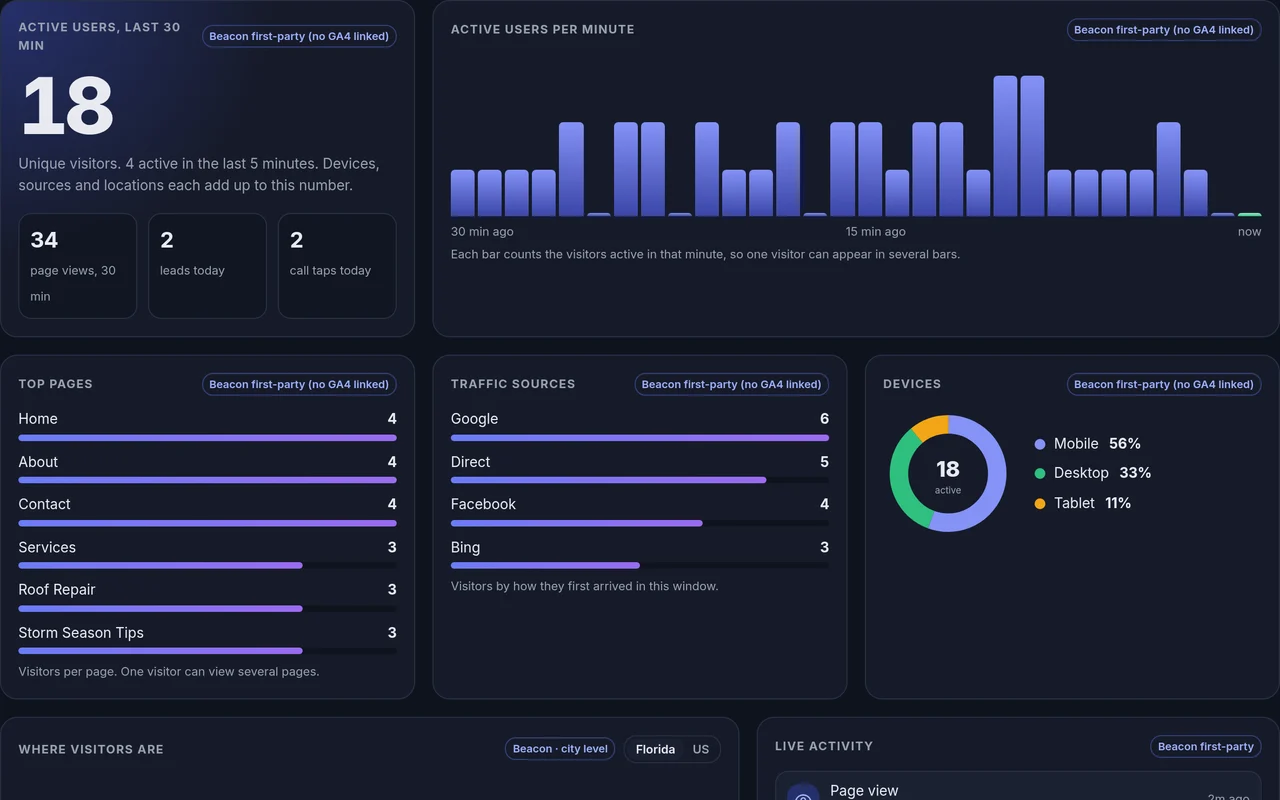
Task: Select the Florida map scope option
Action: pyautogui.click(x=655, y=749)
